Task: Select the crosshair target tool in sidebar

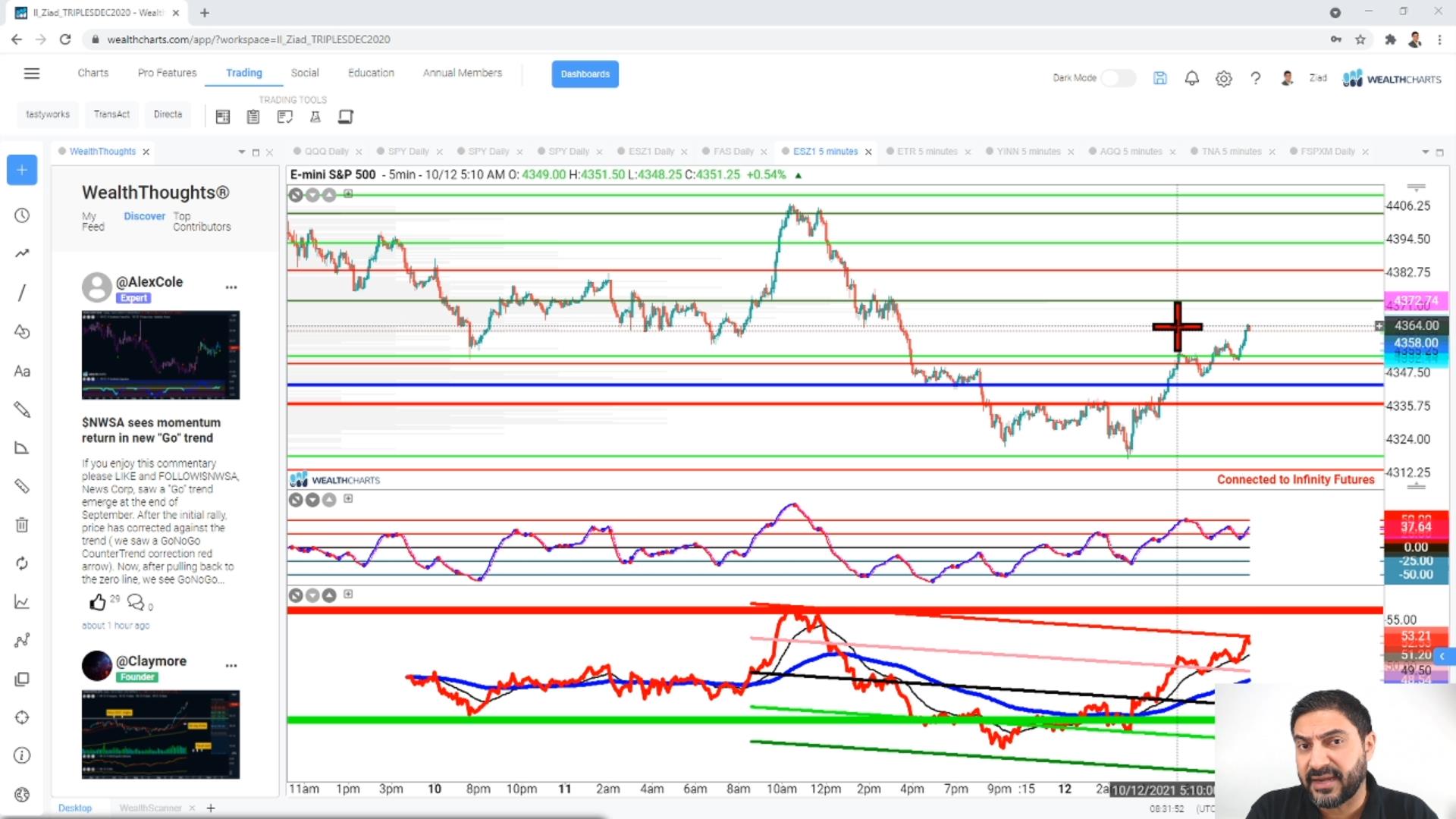Action: pyautogui.click(x=22, y=717)
